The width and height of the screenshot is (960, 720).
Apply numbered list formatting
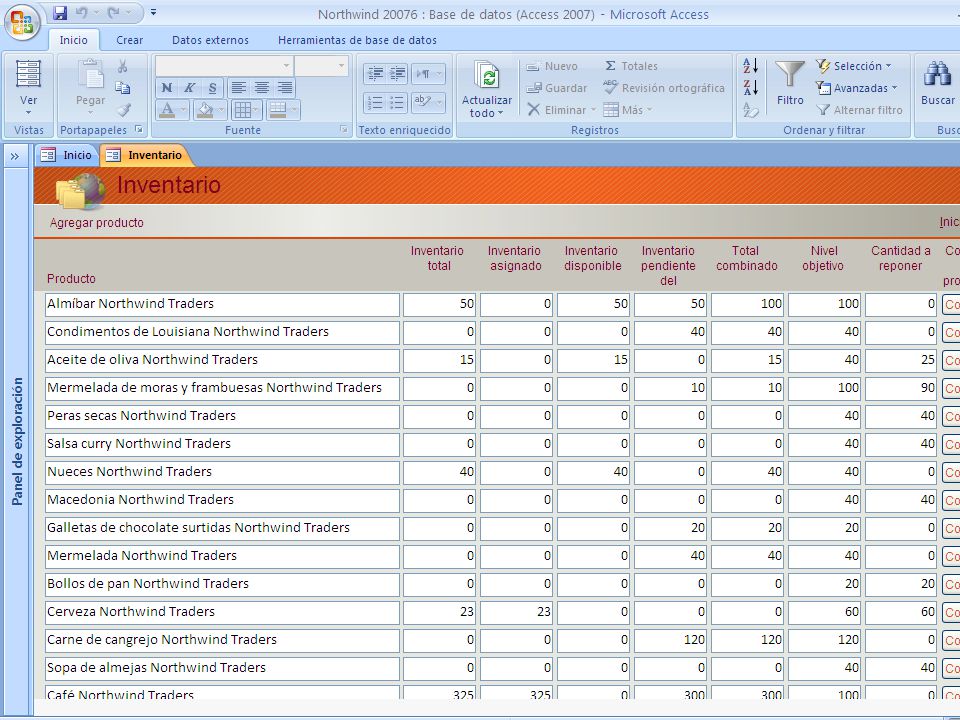pyautogui.click(x=375, y=102)
